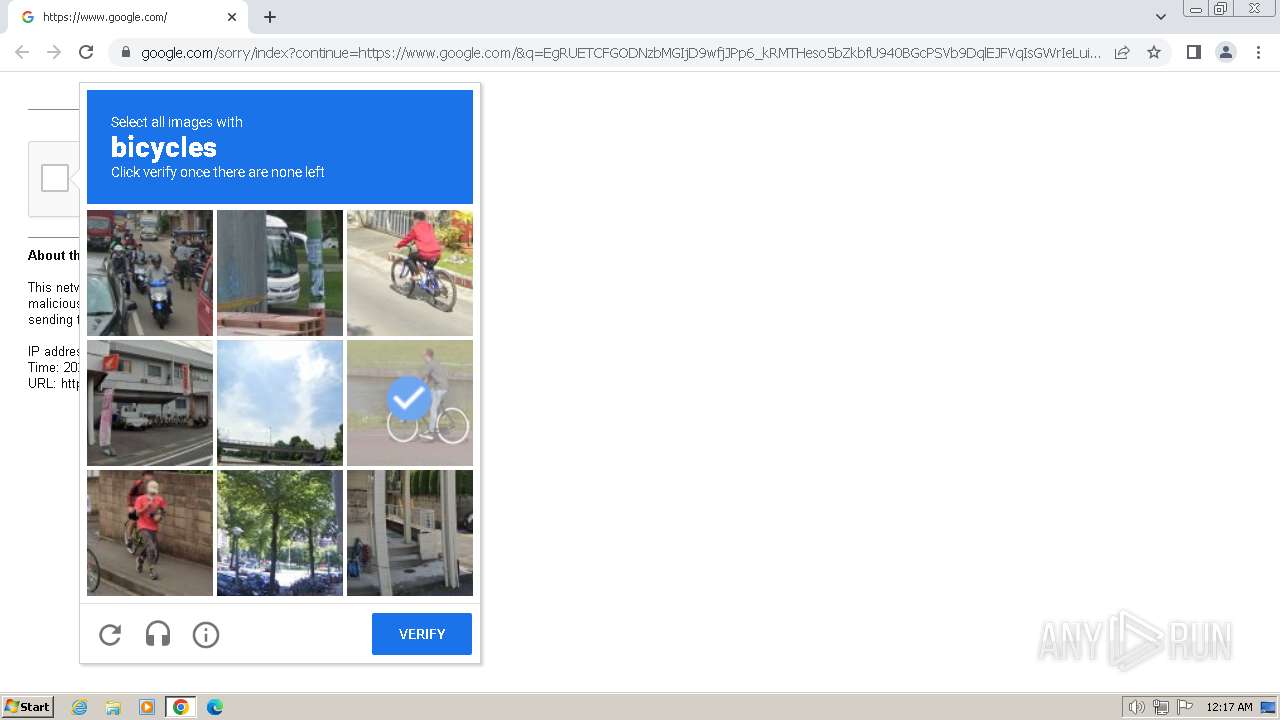Click the blue VERIFY button
1280x720 pixels.
click(x=422, y=634)
